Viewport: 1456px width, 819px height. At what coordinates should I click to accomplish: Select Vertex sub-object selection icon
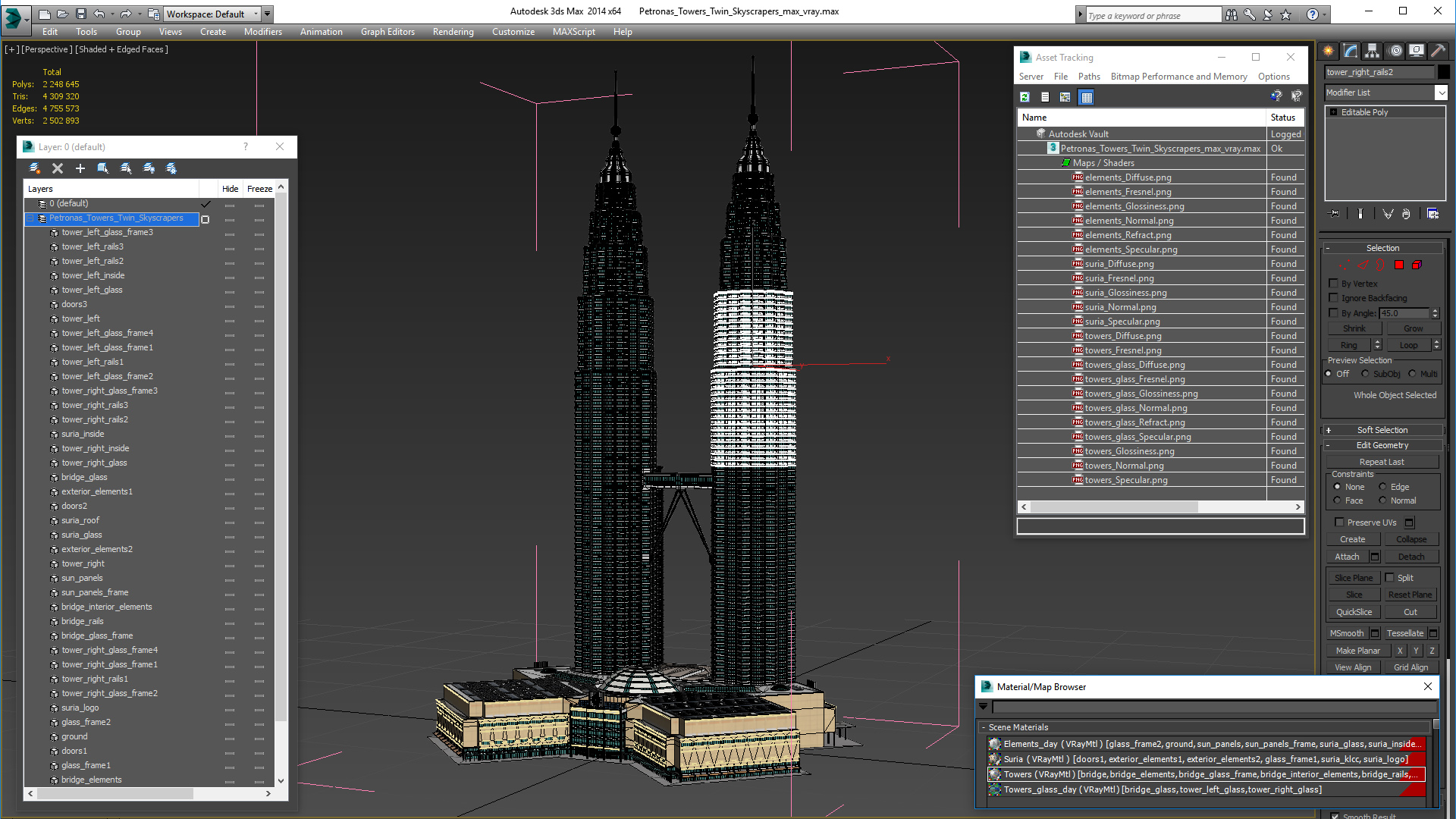[x=1344, y=265]
